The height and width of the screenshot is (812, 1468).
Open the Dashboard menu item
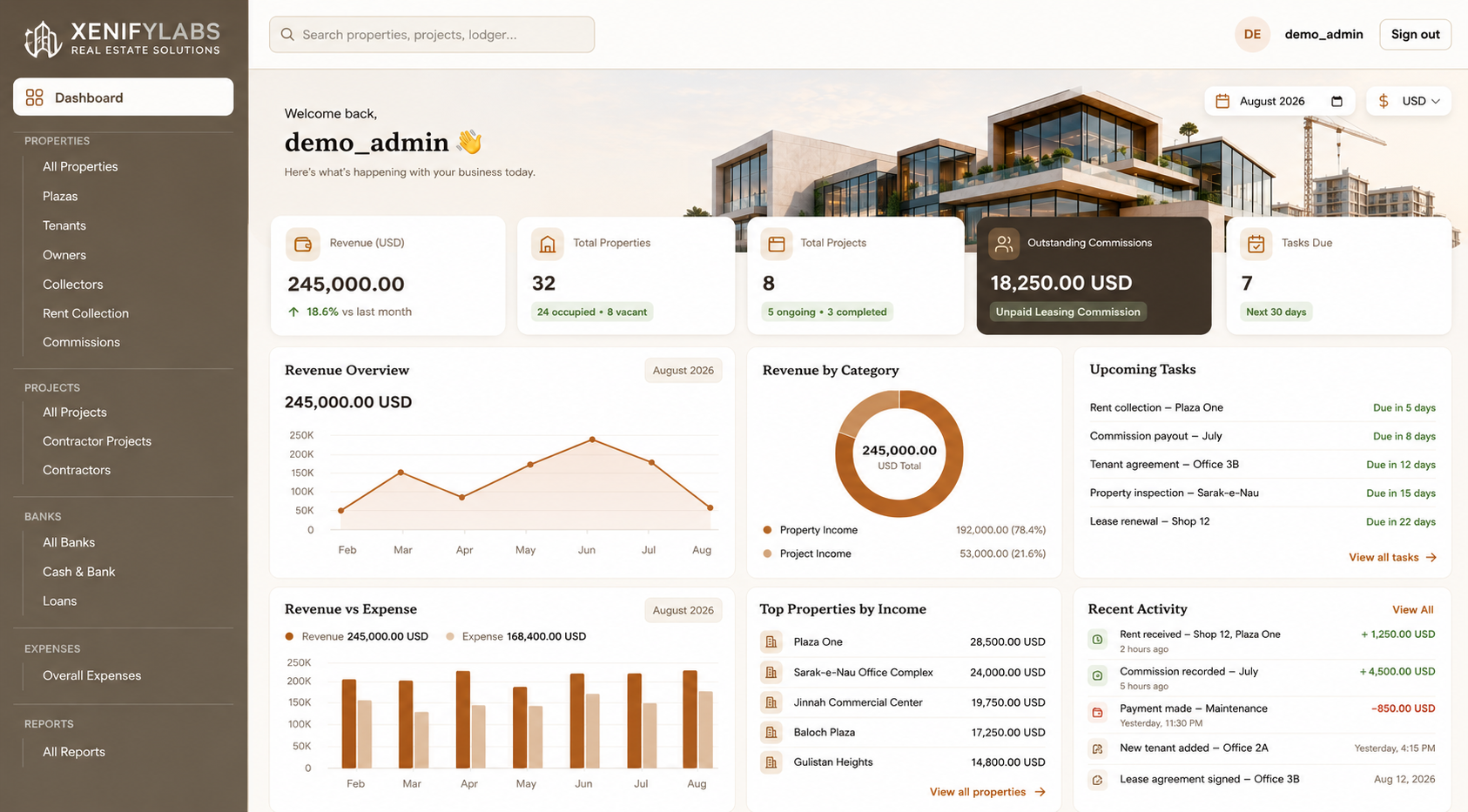click(x=123, y=97)
